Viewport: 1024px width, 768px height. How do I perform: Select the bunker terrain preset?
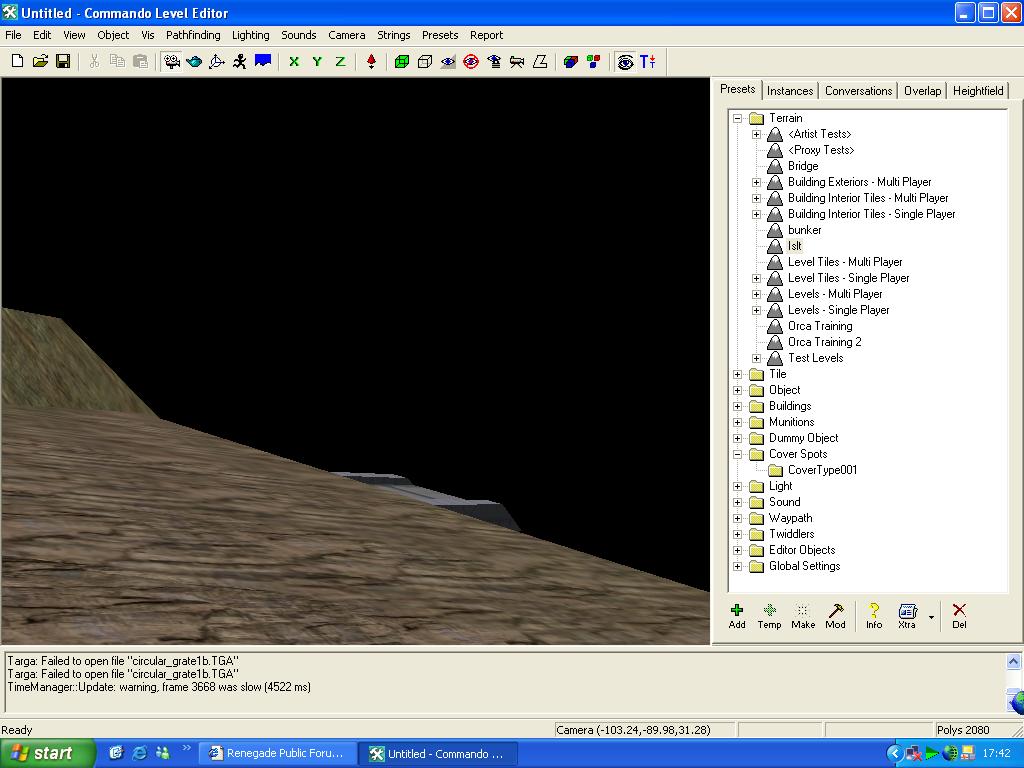[804, 230]
